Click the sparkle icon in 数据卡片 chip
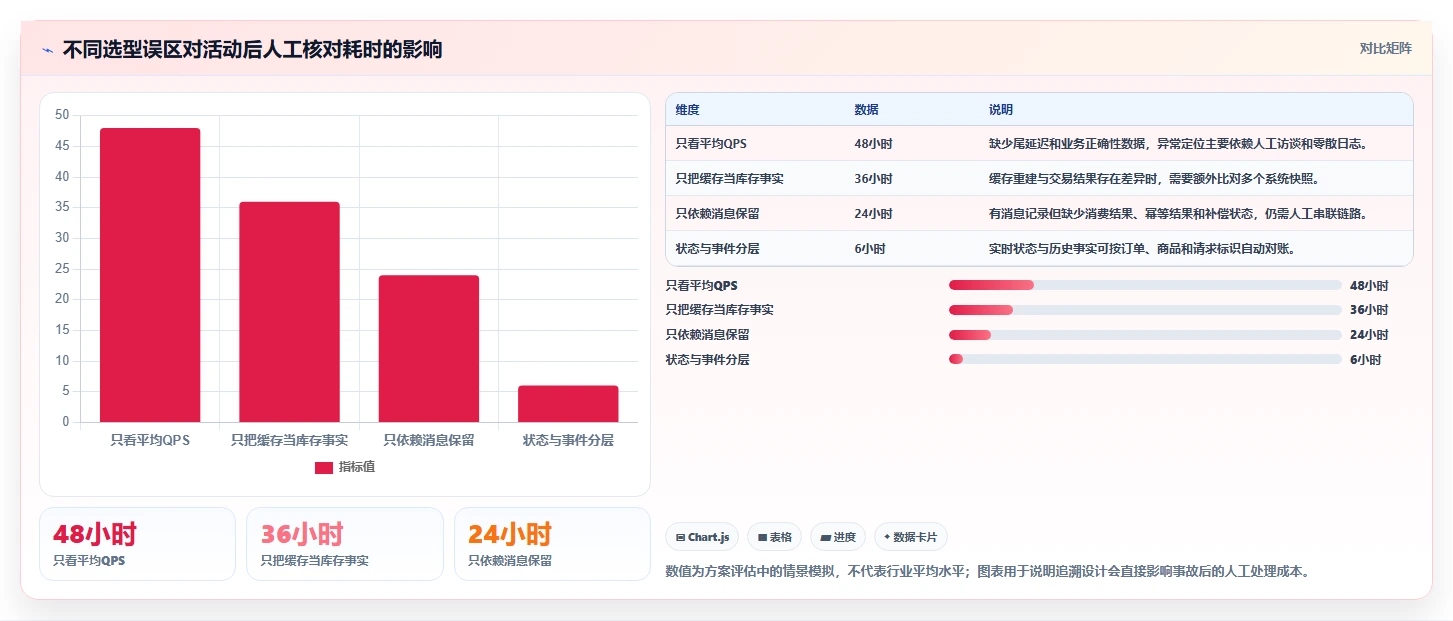1453x621 pixels. coord(887,538)
